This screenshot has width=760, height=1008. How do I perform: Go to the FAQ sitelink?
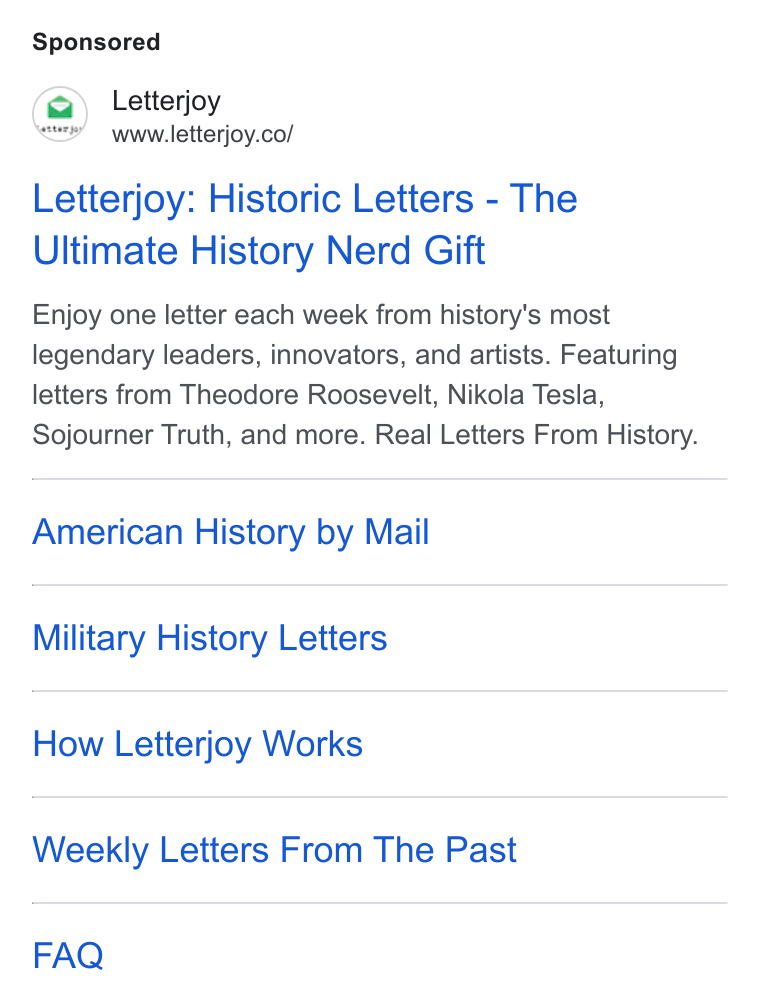(x=68, y=955)
